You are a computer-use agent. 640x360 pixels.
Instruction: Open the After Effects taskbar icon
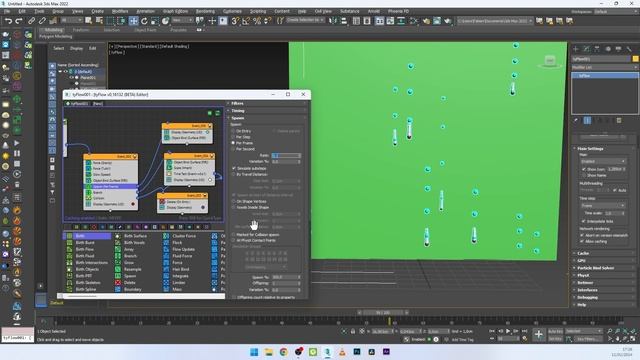click(386, 351)
